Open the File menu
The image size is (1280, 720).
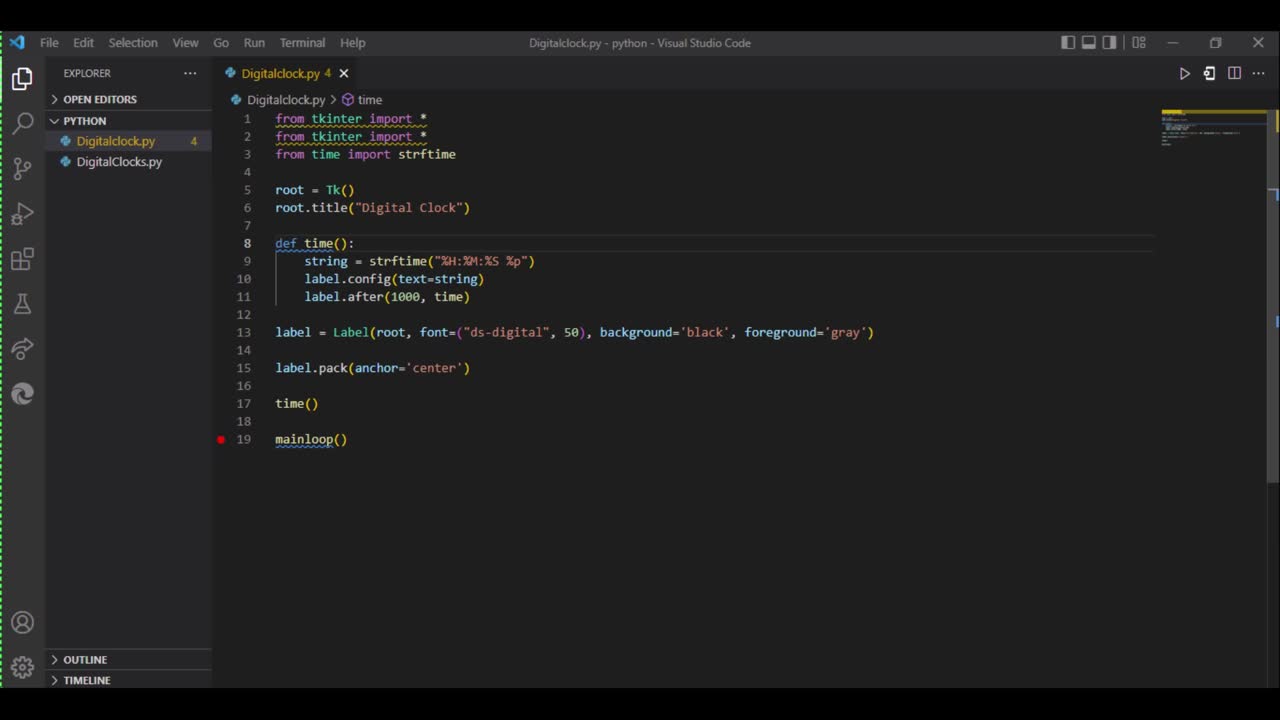(49, 42)
